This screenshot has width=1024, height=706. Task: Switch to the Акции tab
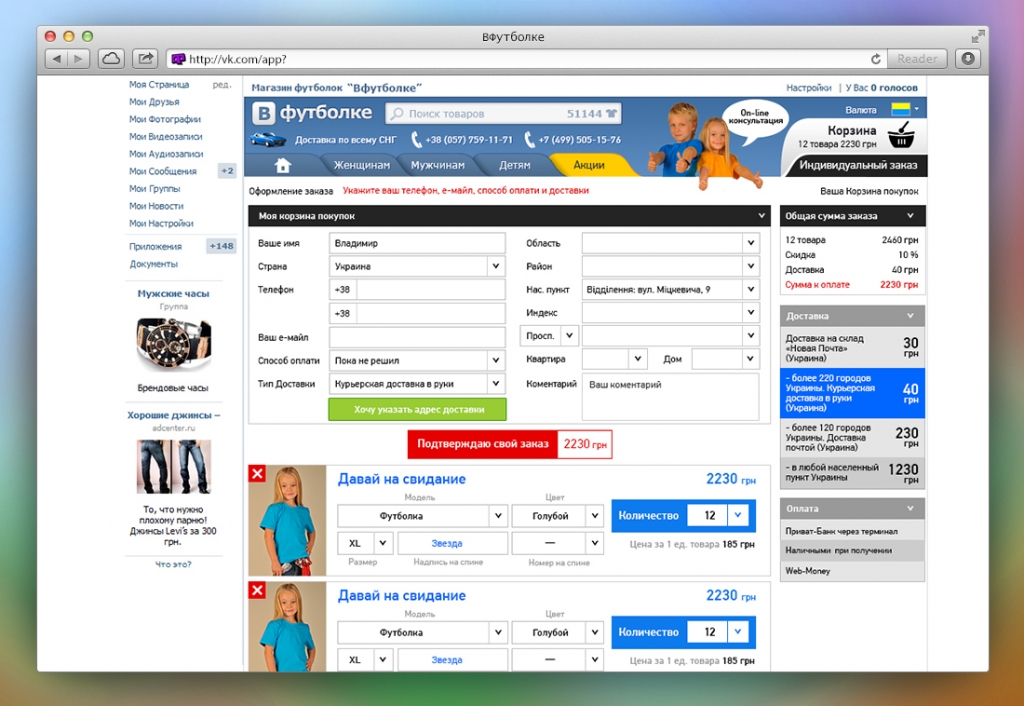589,165
